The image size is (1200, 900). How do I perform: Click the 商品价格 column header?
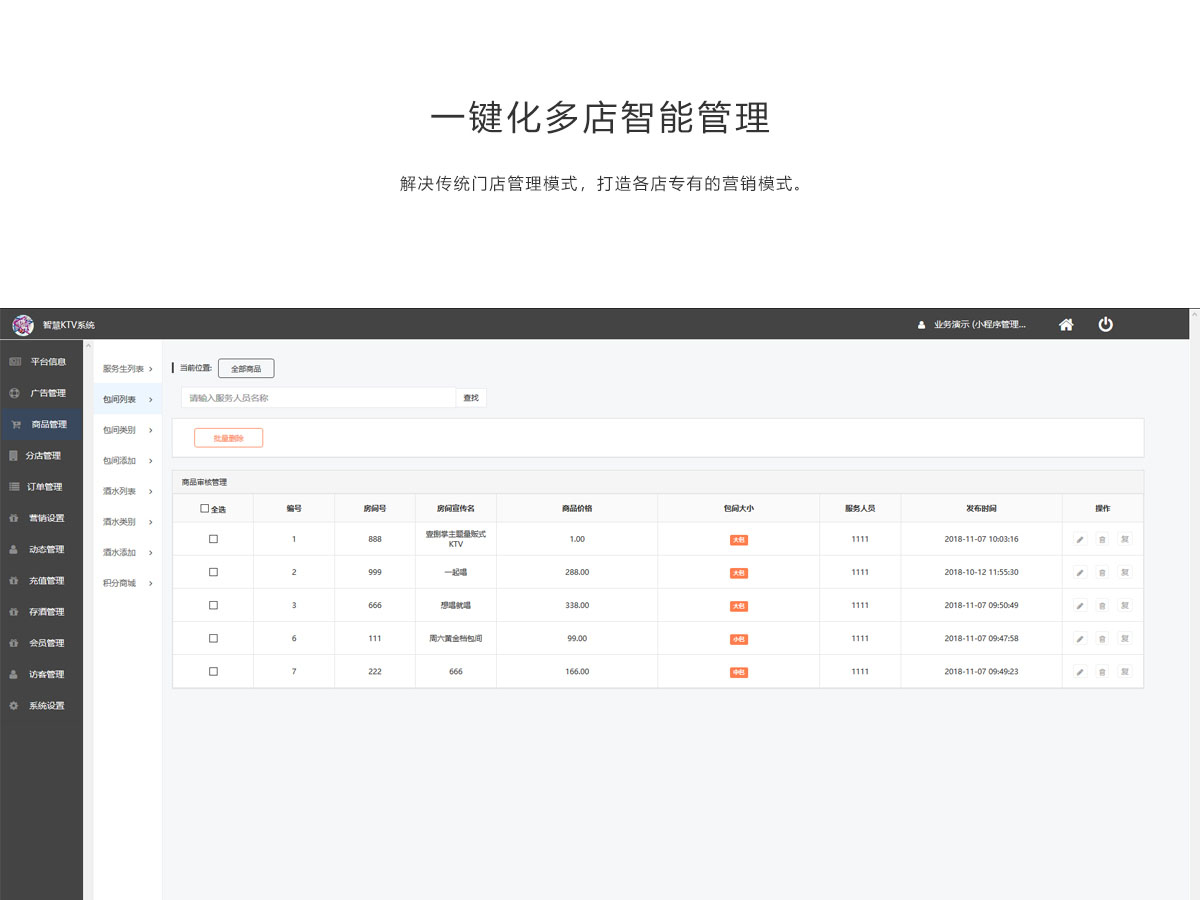pos(577,508)
